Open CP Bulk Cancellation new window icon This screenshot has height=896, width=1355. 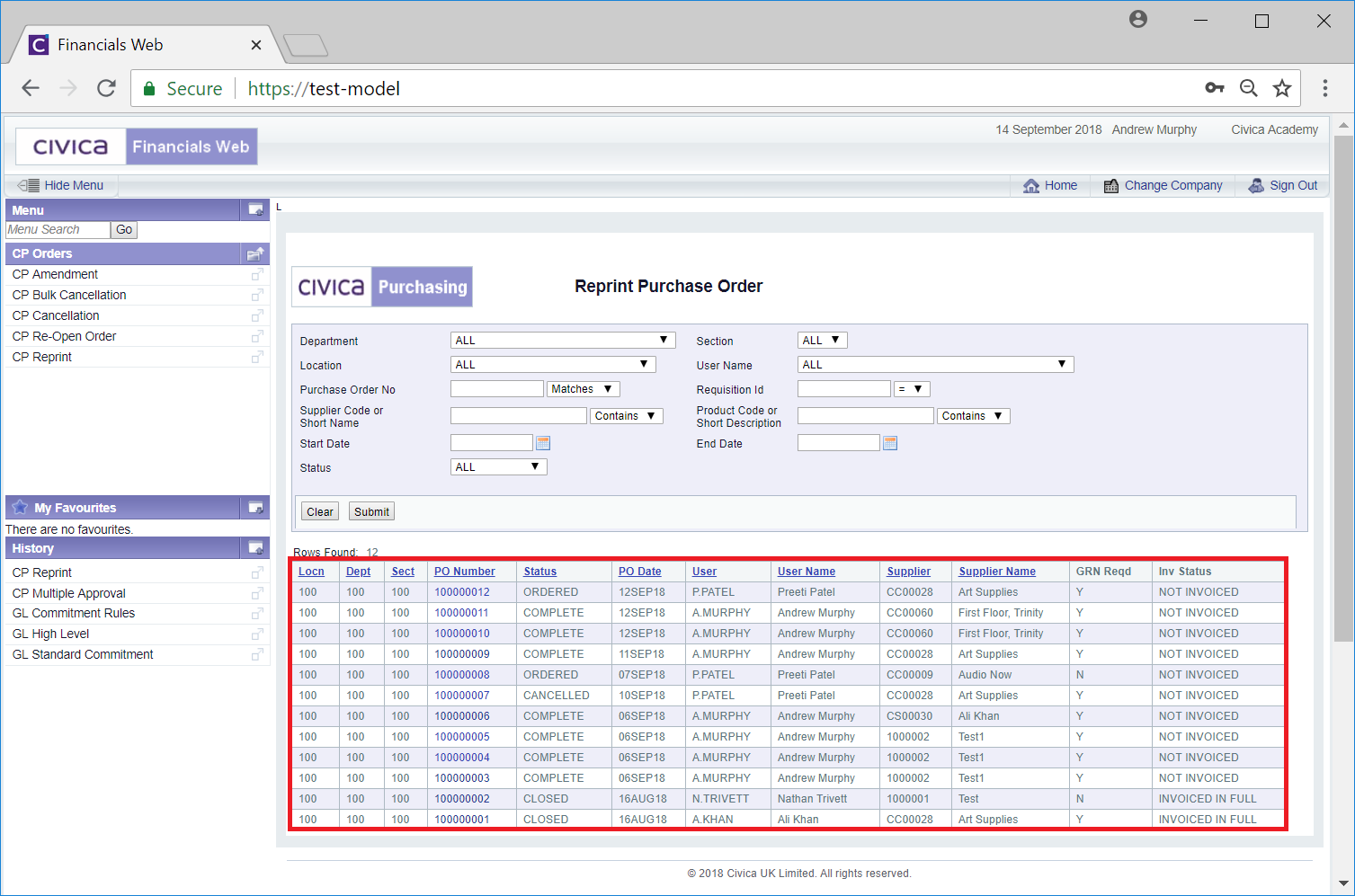257,295
